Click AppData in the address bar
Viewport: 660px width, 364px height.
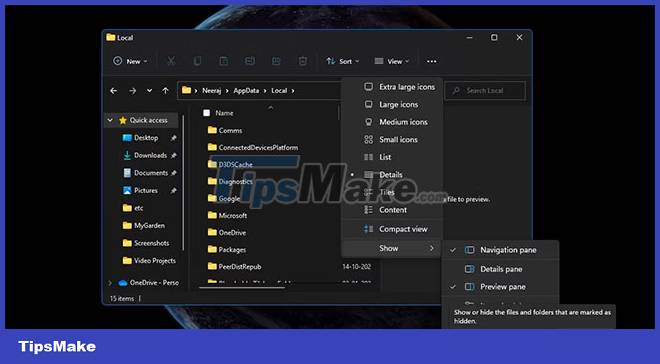(246, 91)
